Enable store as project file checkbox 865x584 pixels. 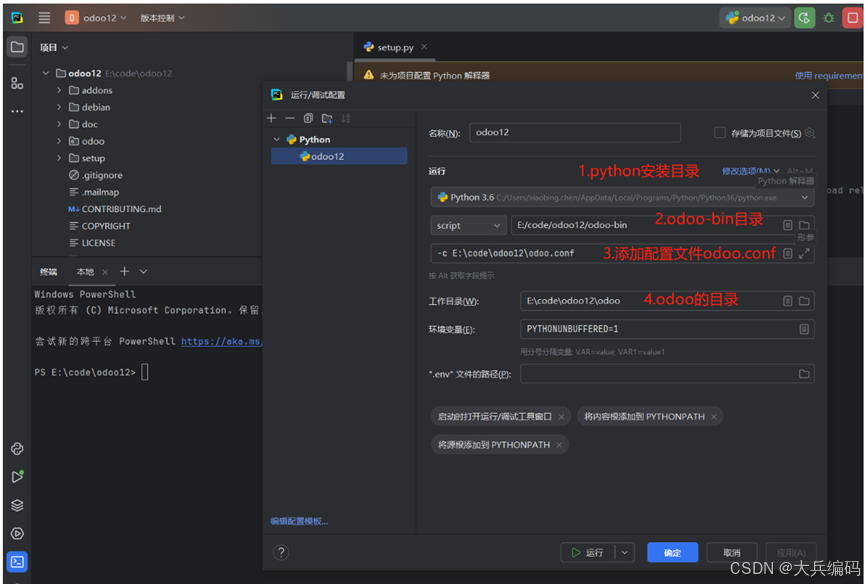coord(719,133)
